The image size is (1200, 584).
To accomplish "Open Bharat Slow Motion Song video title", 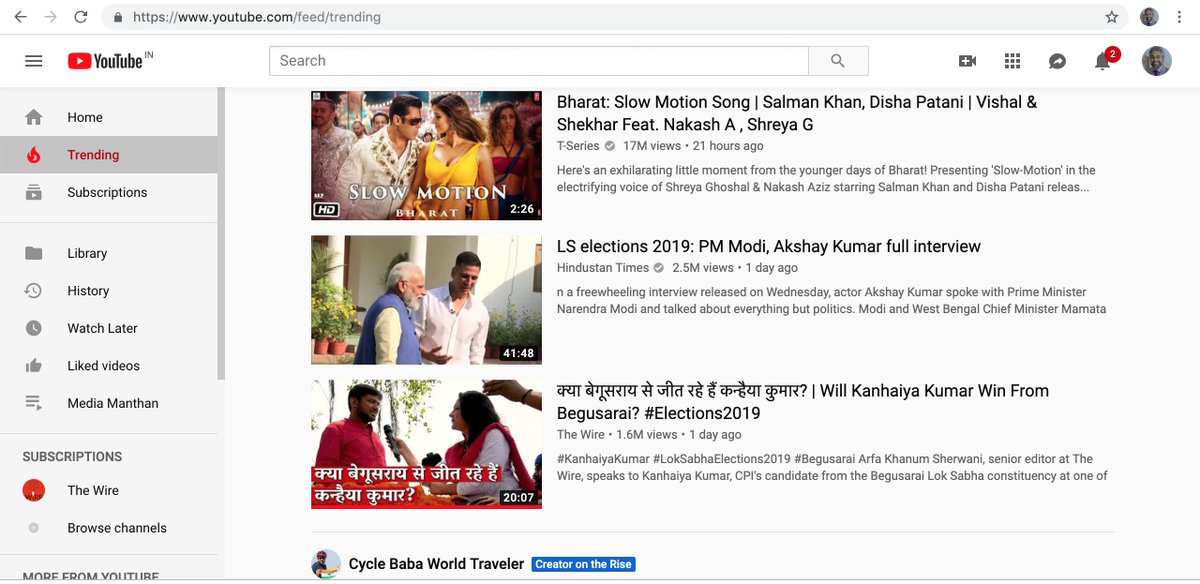I will click(x=797, y=113).
